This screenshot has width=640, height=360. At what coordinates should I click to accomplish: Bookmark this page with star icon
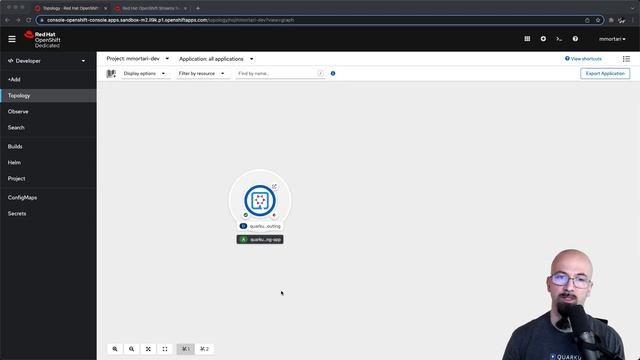coord(598,20)
